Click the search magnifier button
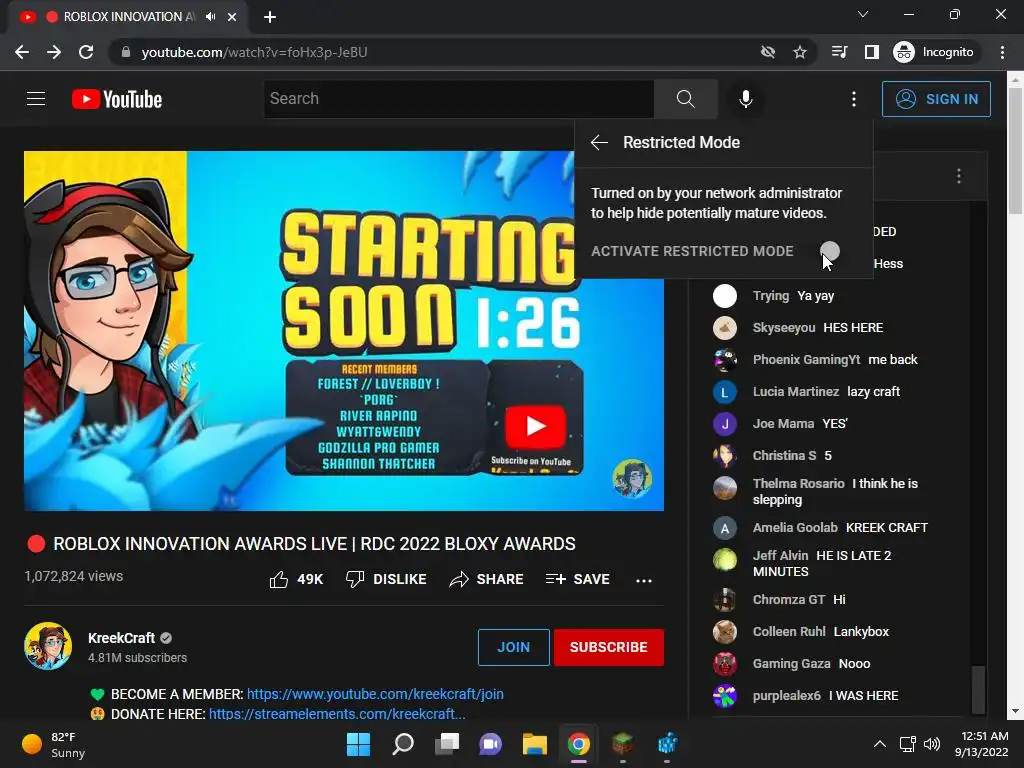The image size is (1024, 768). [686, 99]
